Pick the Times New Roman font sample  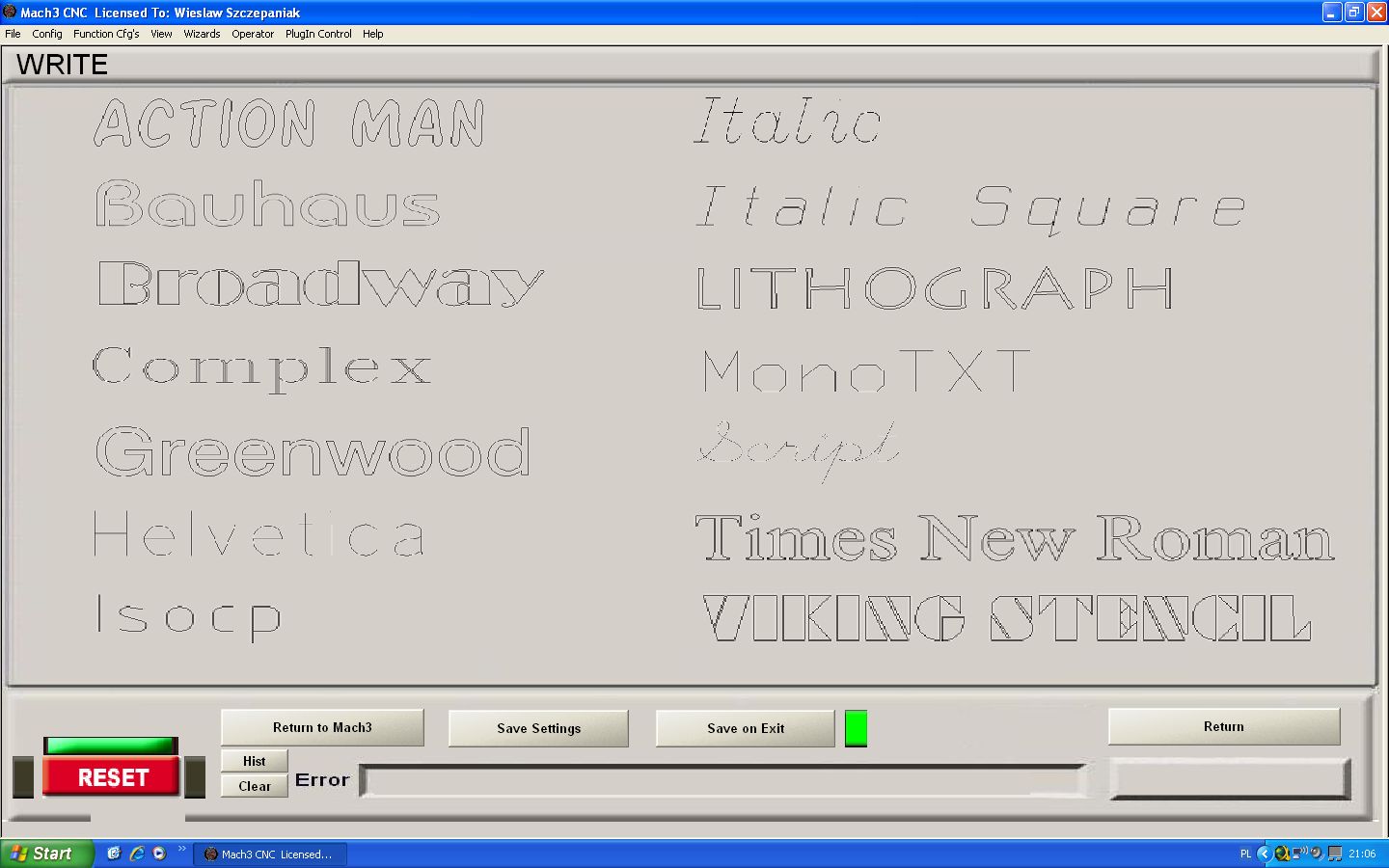coord(1015,537)
